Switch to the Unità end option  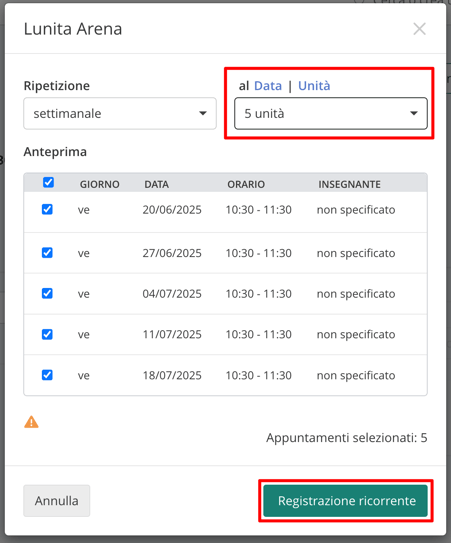pos(314,86)
